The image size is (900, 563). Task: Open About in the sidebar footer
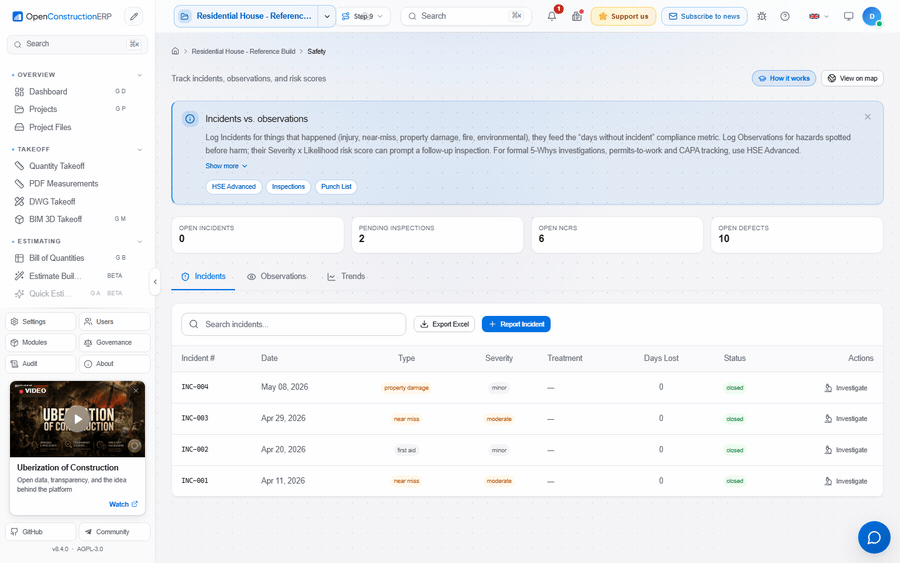(x=114, y=364)
